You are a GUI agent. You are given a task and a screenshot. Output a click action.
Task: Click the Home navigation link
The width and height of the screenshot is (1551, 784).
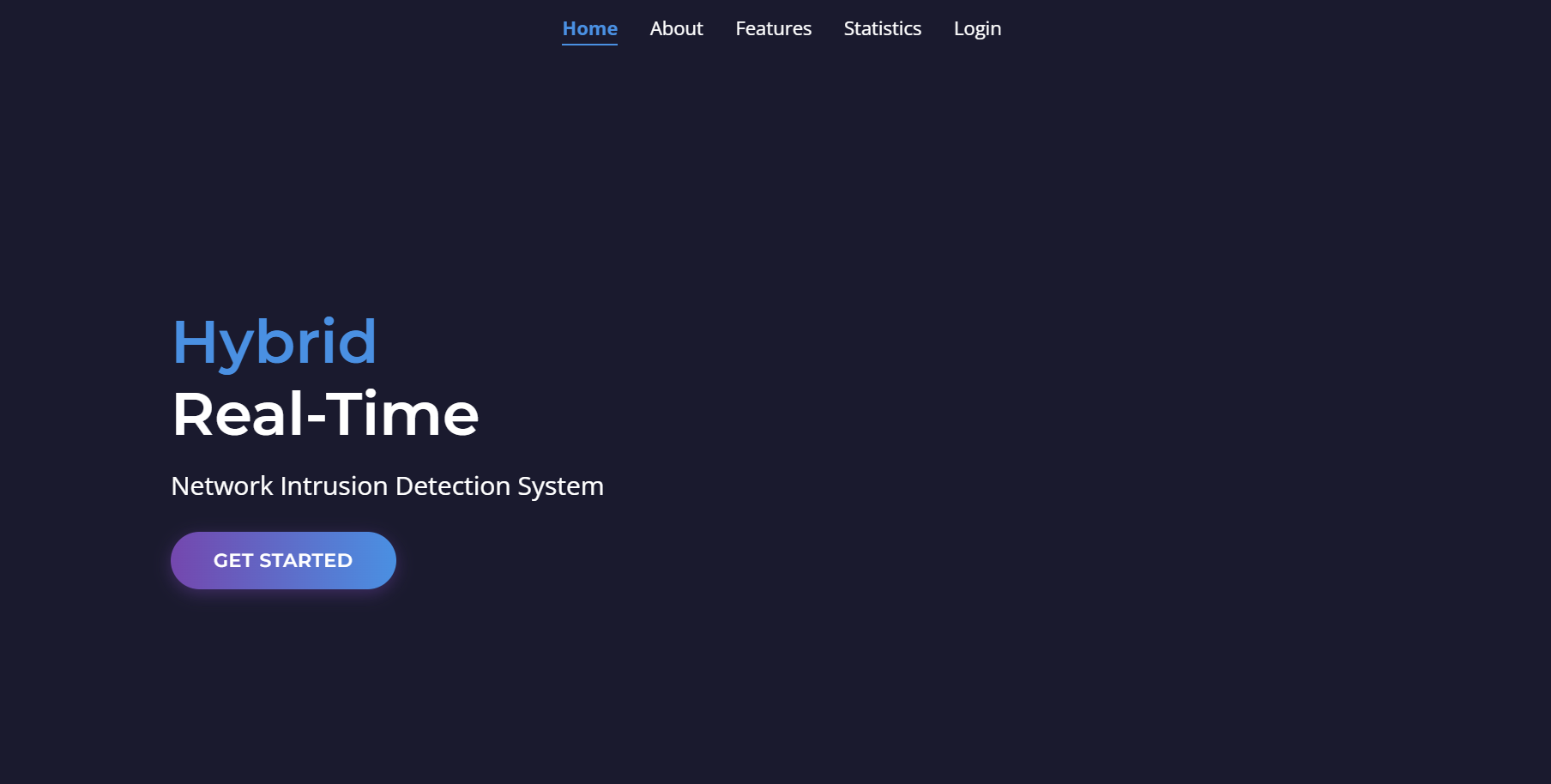tap(589, 28)
